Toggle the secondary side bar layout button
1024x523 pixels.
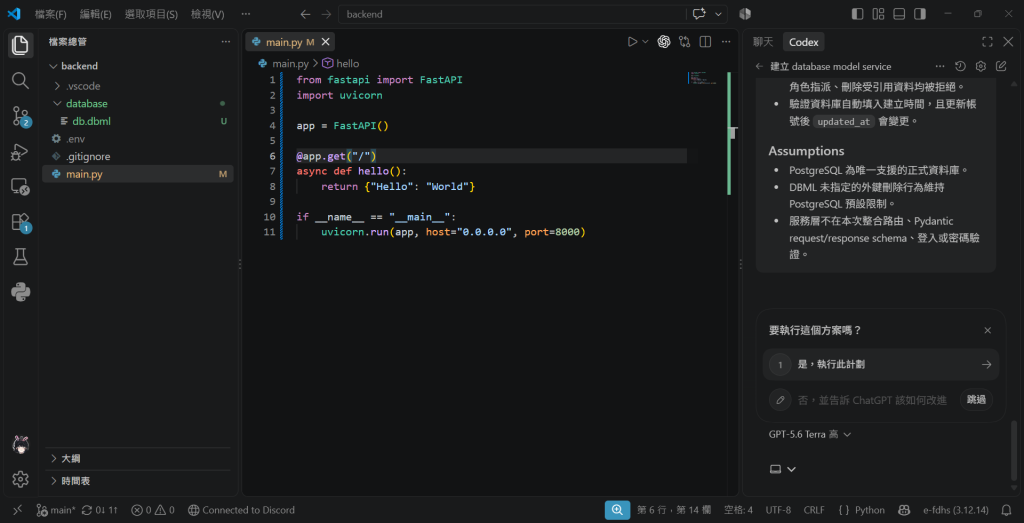point(920,14)
